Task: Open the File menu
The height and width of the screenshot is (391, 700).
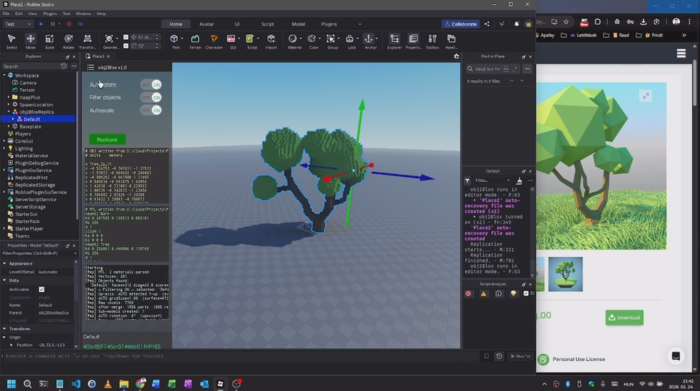Action: (x=6, y=14)
